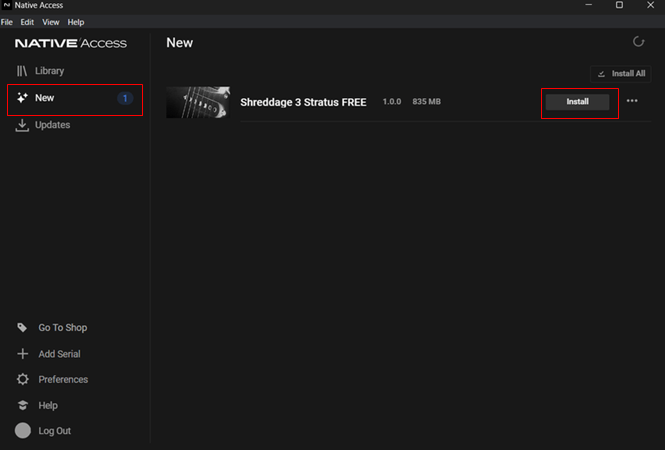Click Add Serial in the sidebar
665x450 pixels.
coord(59,354)
